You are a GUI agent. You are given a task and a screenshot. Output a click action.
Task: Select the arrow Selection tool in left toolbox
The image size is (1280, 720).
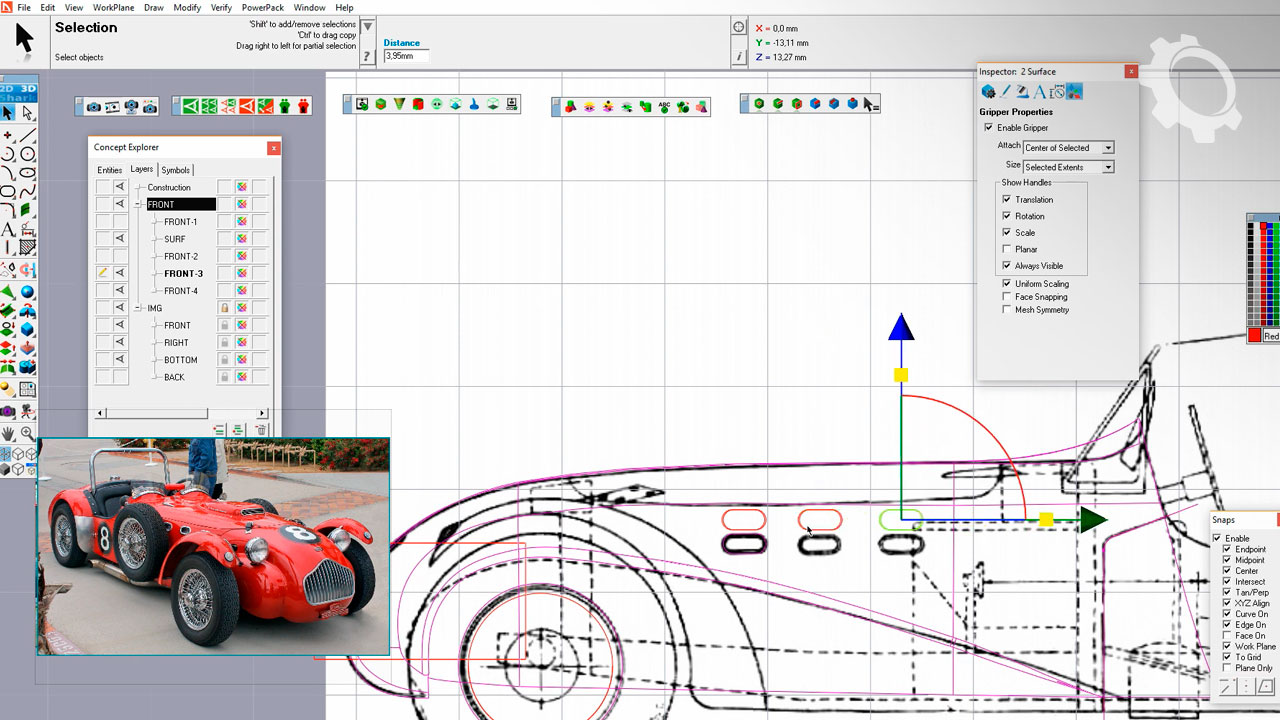click(x=8, y=114)
